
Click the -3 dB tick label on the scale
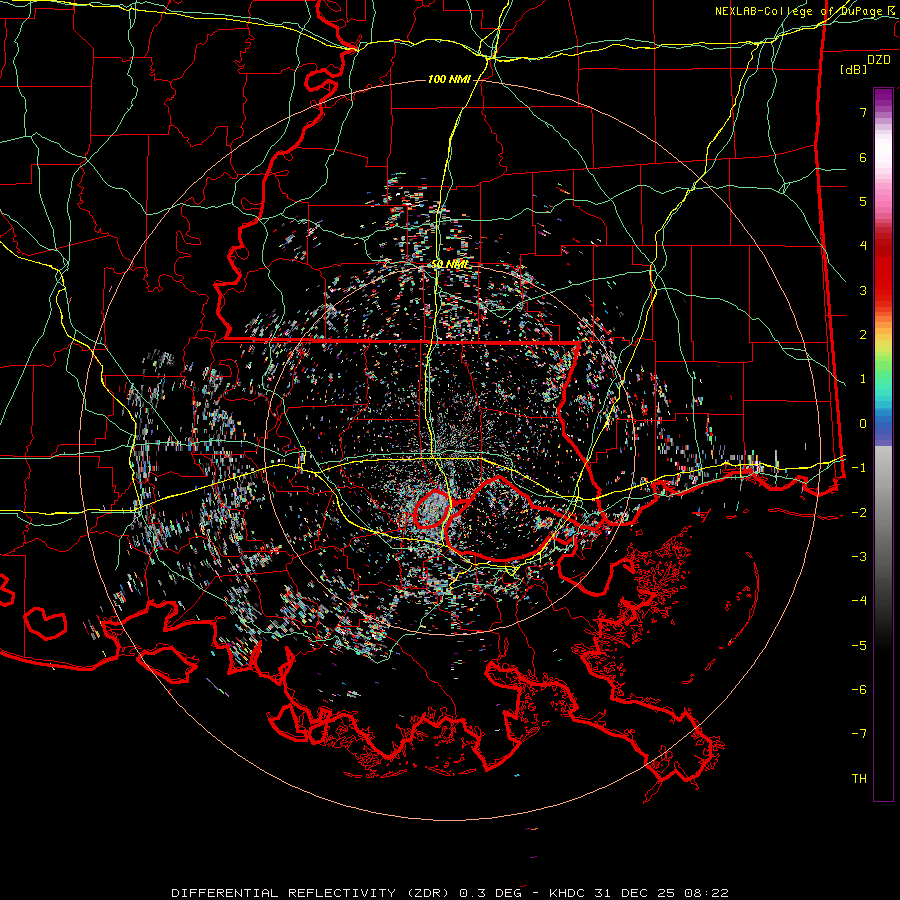[x=859, y=557]
